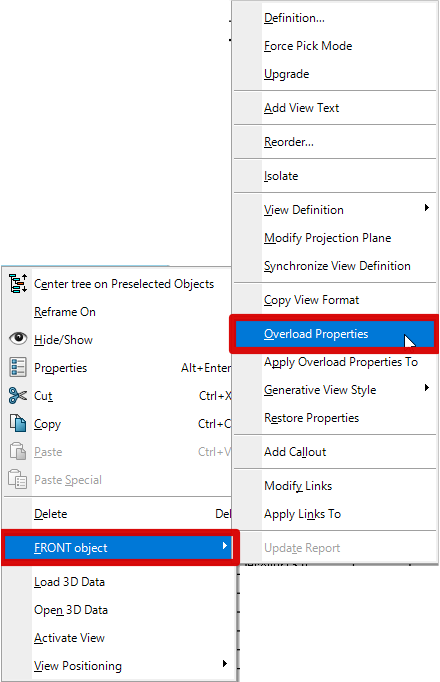Image resolution: width=440 pixels, height=682 pixels.
Task: Click the Copy pages icon
Action: pos(18,423)
